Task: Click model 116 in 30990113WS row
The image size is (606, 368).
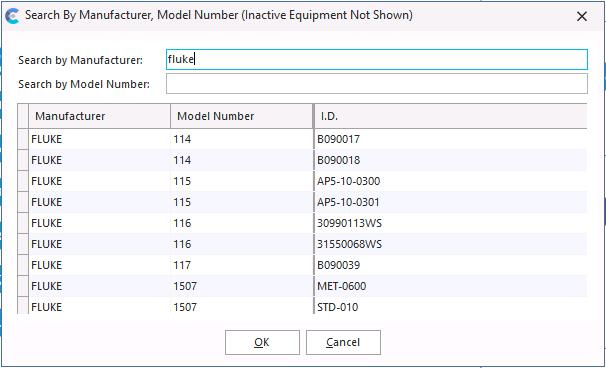Action: (x=242, y=223)
